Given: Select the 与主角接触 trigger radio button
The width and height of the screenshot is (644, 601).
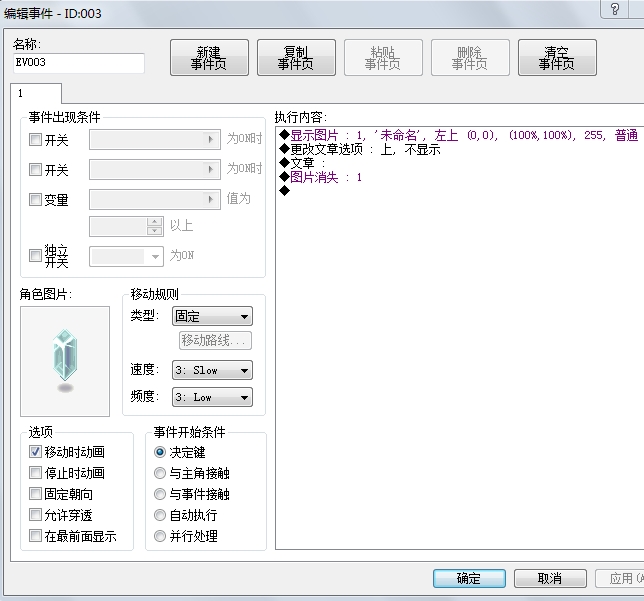Looking at the screenshot, I should pyautogui.click(x=160, y=473).
